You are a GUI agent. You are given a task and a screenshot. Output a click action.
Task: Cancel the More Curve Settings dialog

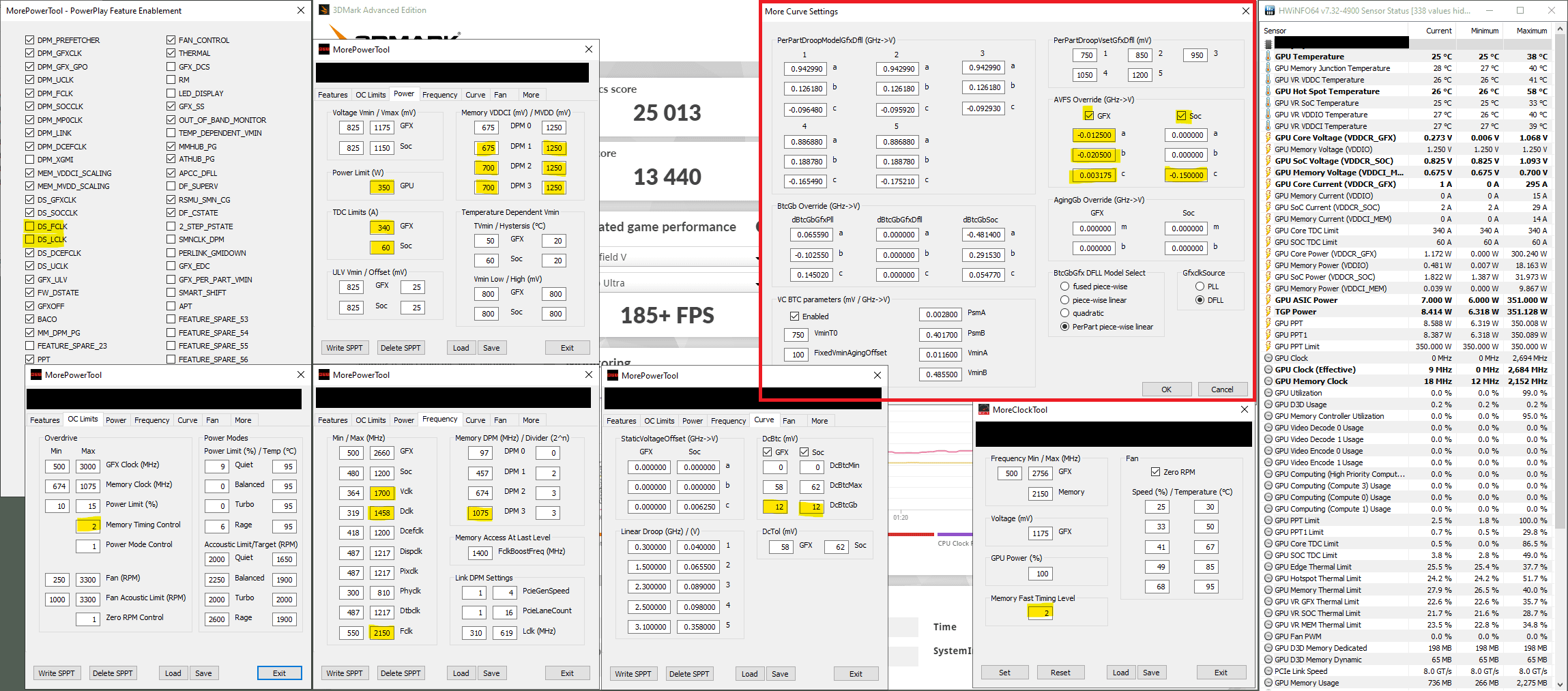tap(1222, 389)
